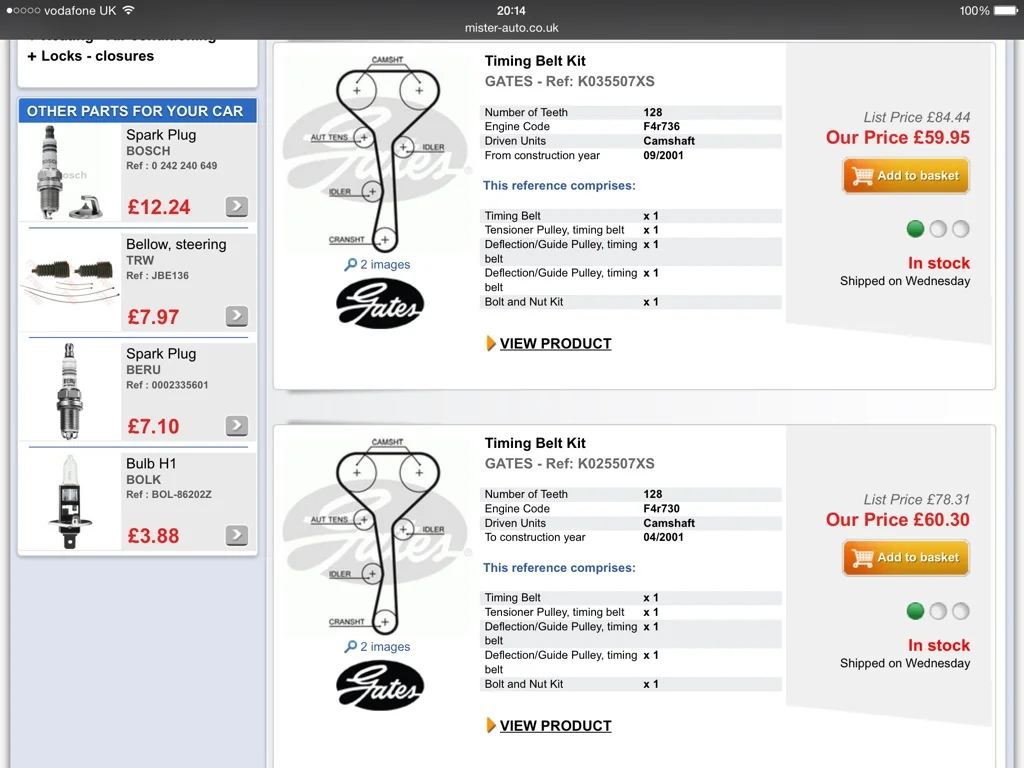This screenshot has height=768, width=1024.
Task: Expand the Locks - closures category
Action: pyautogui.click(x=91, y=56)
